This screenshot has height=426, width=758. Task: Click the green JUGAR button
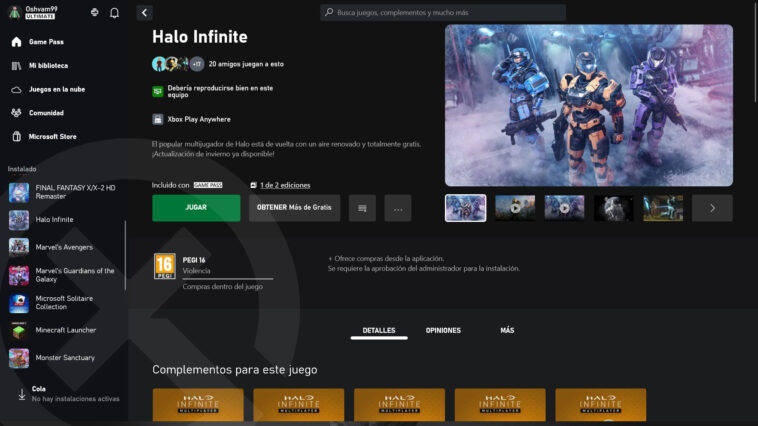point(196,208)
